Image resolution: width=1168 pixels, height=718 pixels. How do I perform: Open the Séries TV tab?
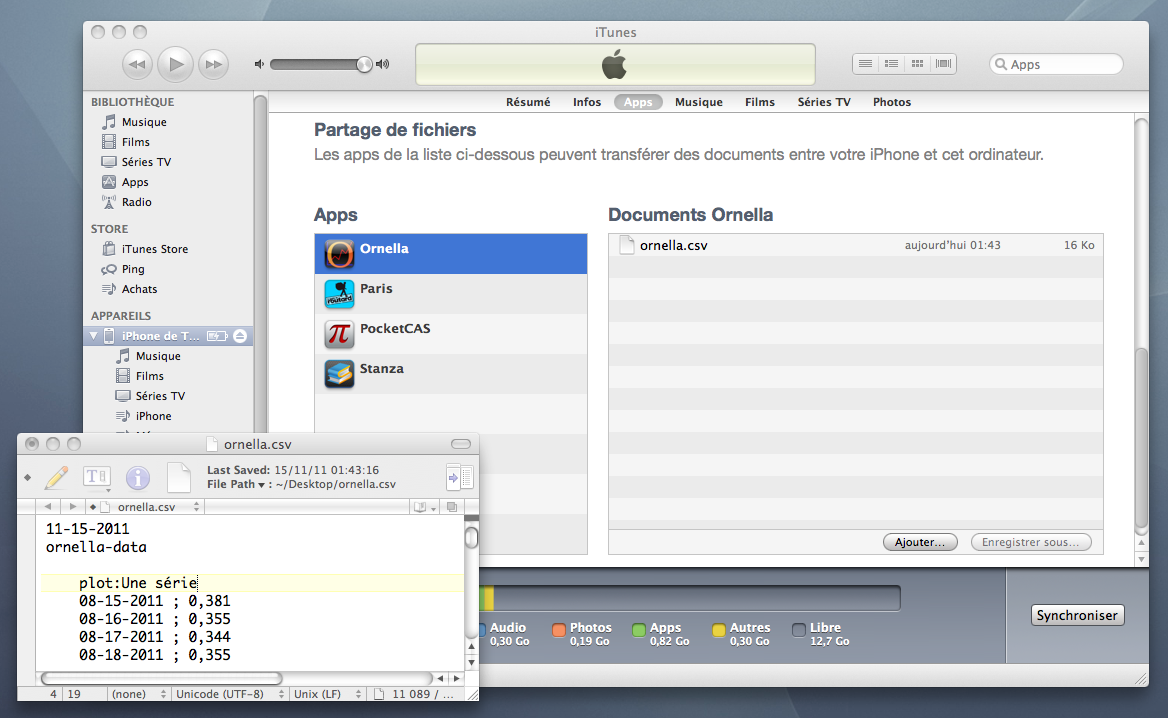click(x=824, y=102)
